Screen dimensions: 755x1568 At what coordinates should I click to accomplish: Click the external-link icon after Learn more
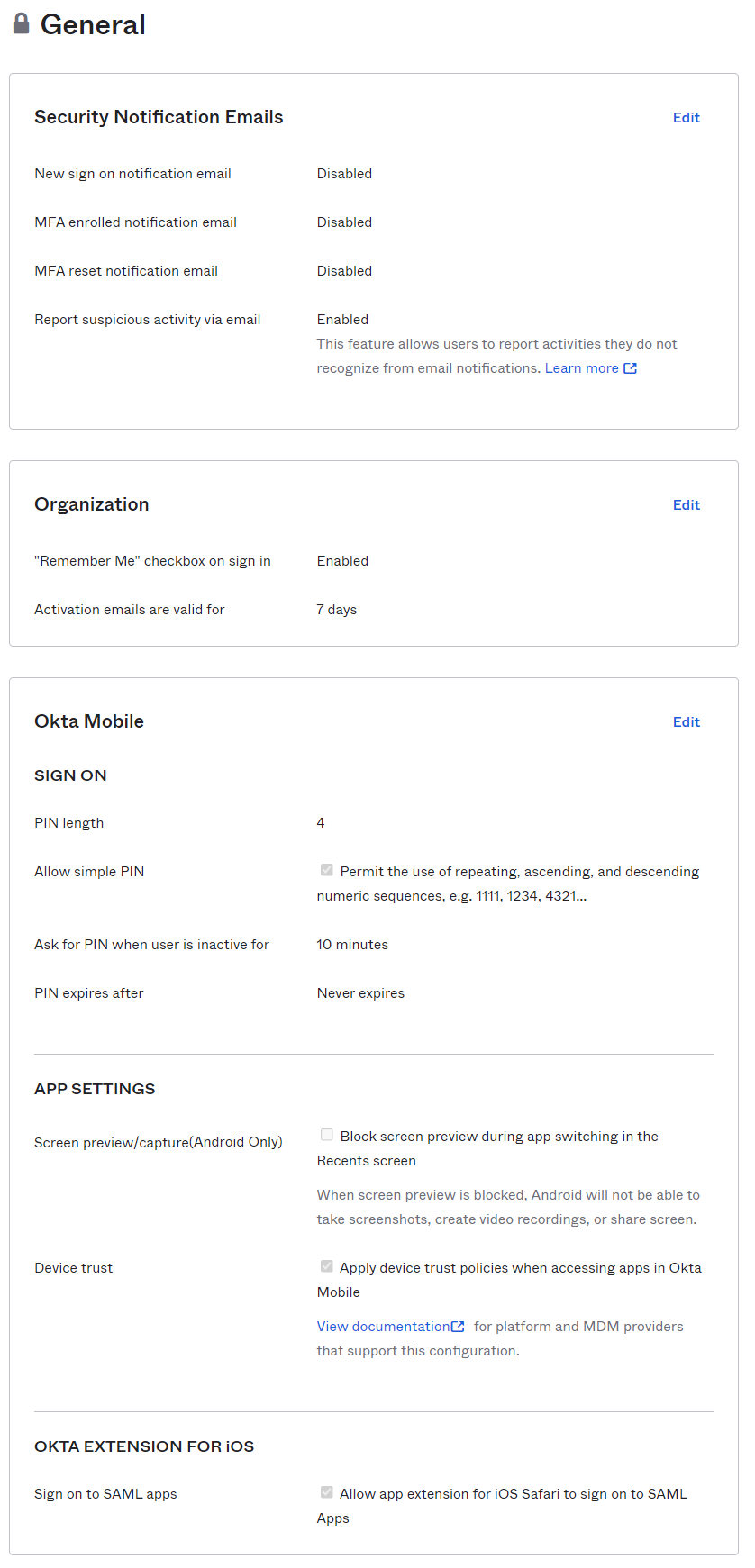tap(631, 368)
